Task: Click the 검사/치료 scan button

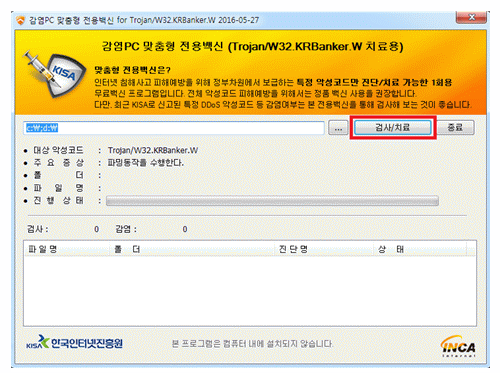Action: coord(393,127)
